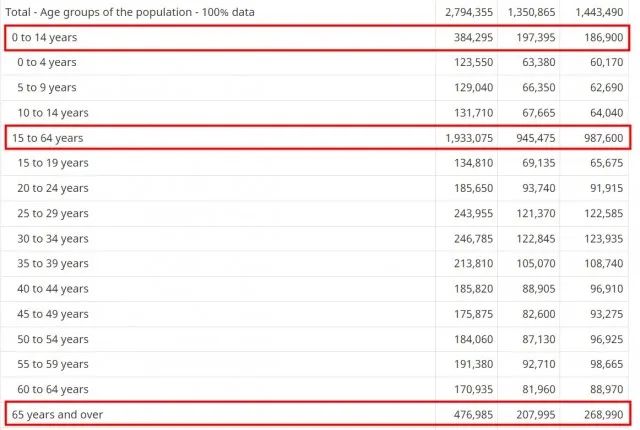
Task: Click the 186,900 cell
Action: pos(604,38)
